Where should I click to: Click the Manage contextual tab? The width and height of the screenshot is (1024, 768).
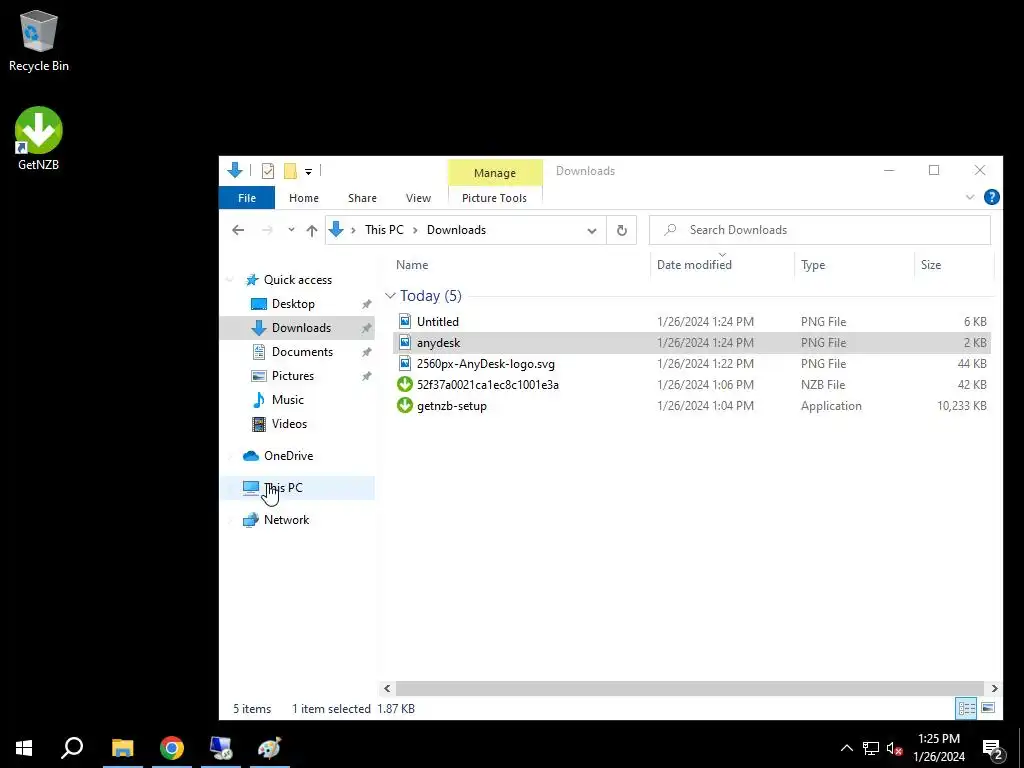pos(495,173)
